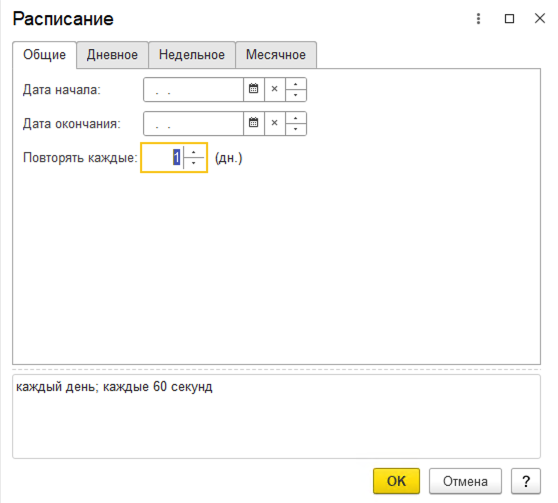
Task: Increment the Повторять каждые value
Action: (194, 152)
